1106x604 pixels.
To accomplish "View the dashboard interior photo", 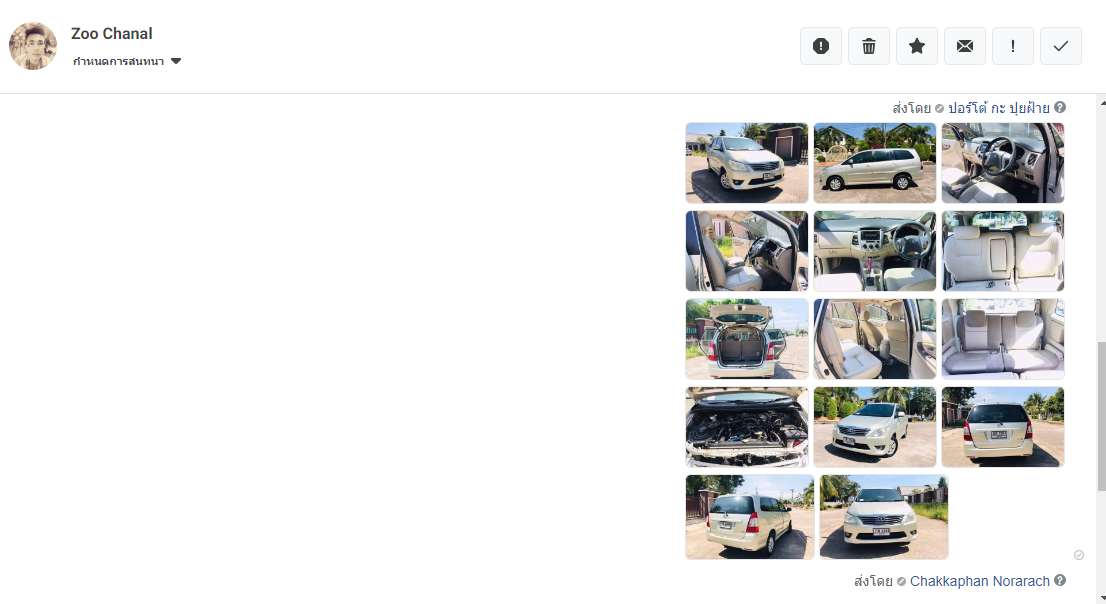I will (875, 250).
